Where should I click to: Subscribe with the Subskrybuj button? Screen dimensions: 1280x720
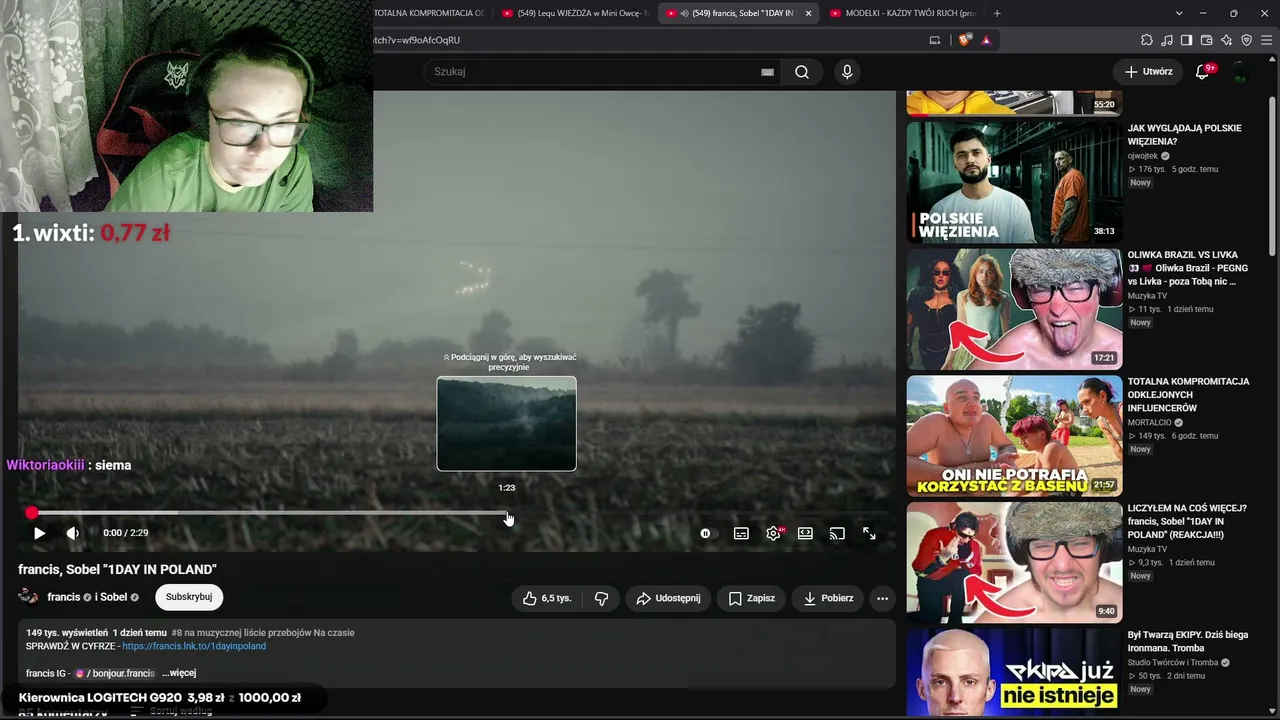tap(189, 597)
